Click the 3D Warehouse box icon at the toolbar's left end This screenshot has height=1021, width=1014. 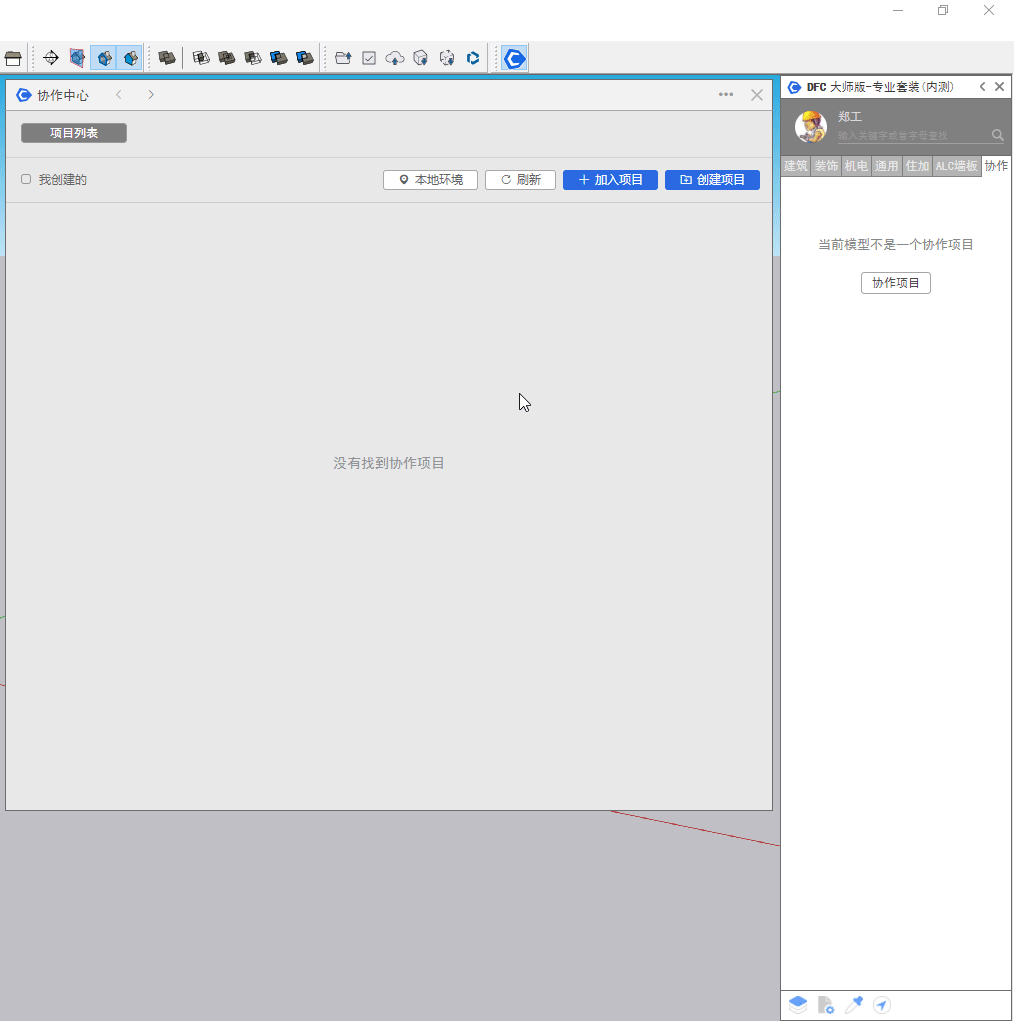coord(13,58)
